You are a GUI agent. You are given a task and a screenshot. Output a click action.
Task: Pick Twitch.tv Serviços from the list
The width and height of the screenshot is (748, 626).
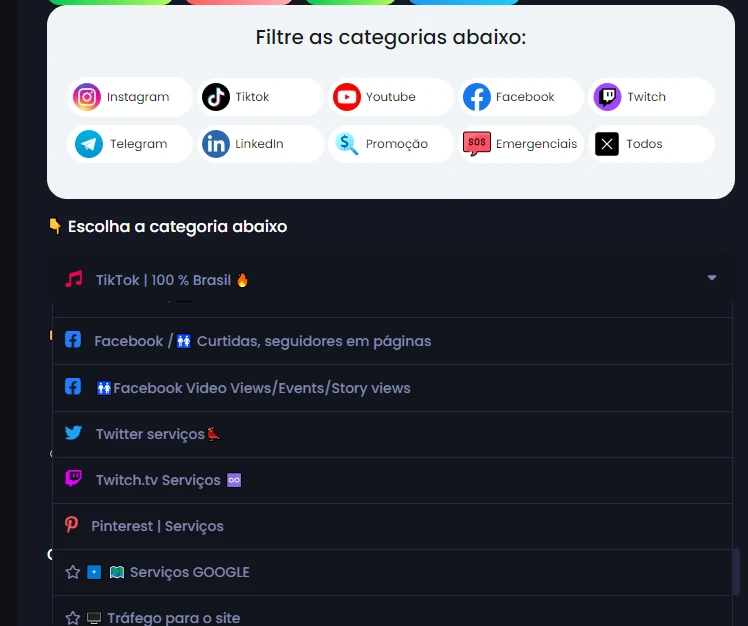click(x=392, y=480)
